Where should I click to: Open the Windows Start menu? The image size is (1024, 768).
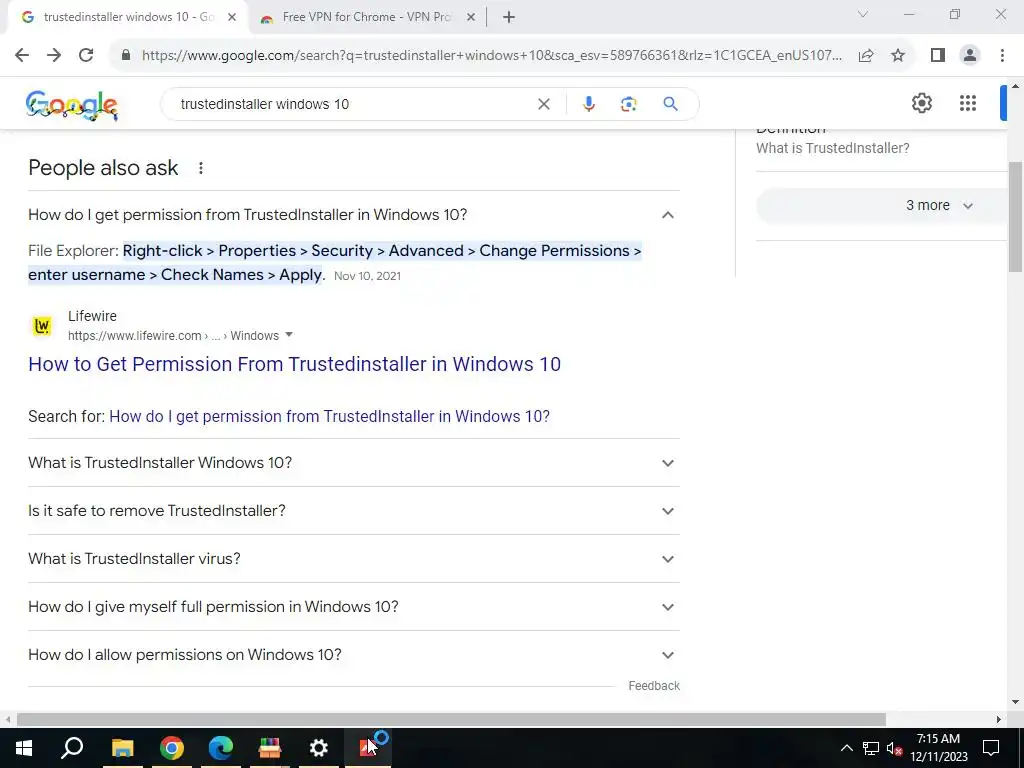point(24,748)
